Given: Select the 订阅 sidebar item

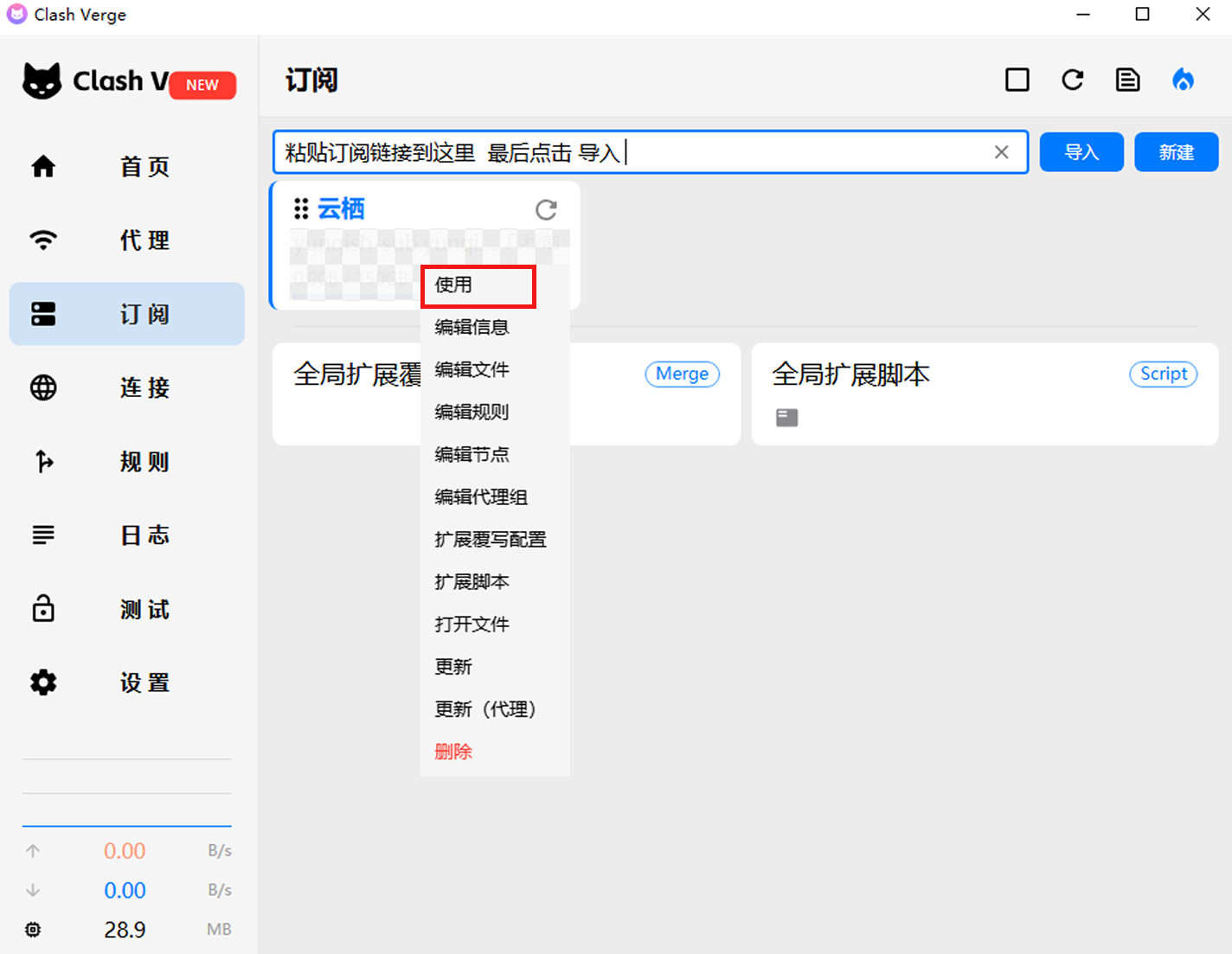Looking at the screenshot, I should [x=127, y=314].
